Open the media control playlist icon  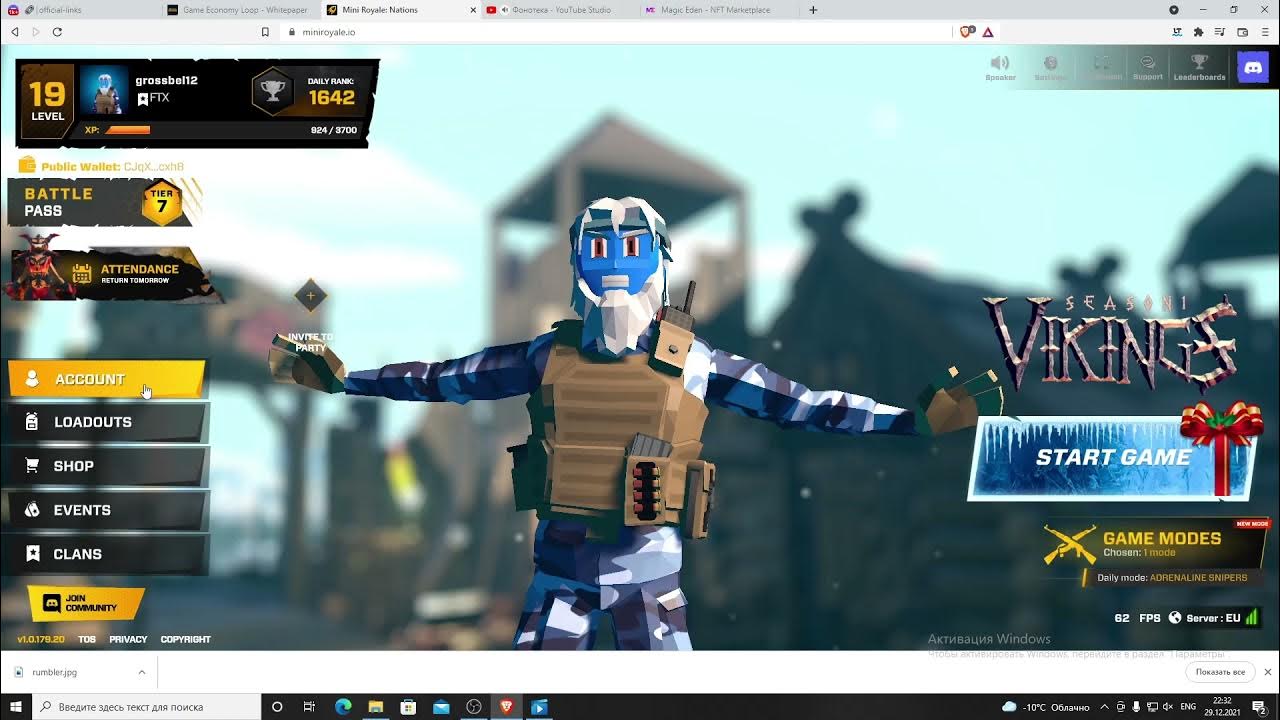pos(1221,32)
